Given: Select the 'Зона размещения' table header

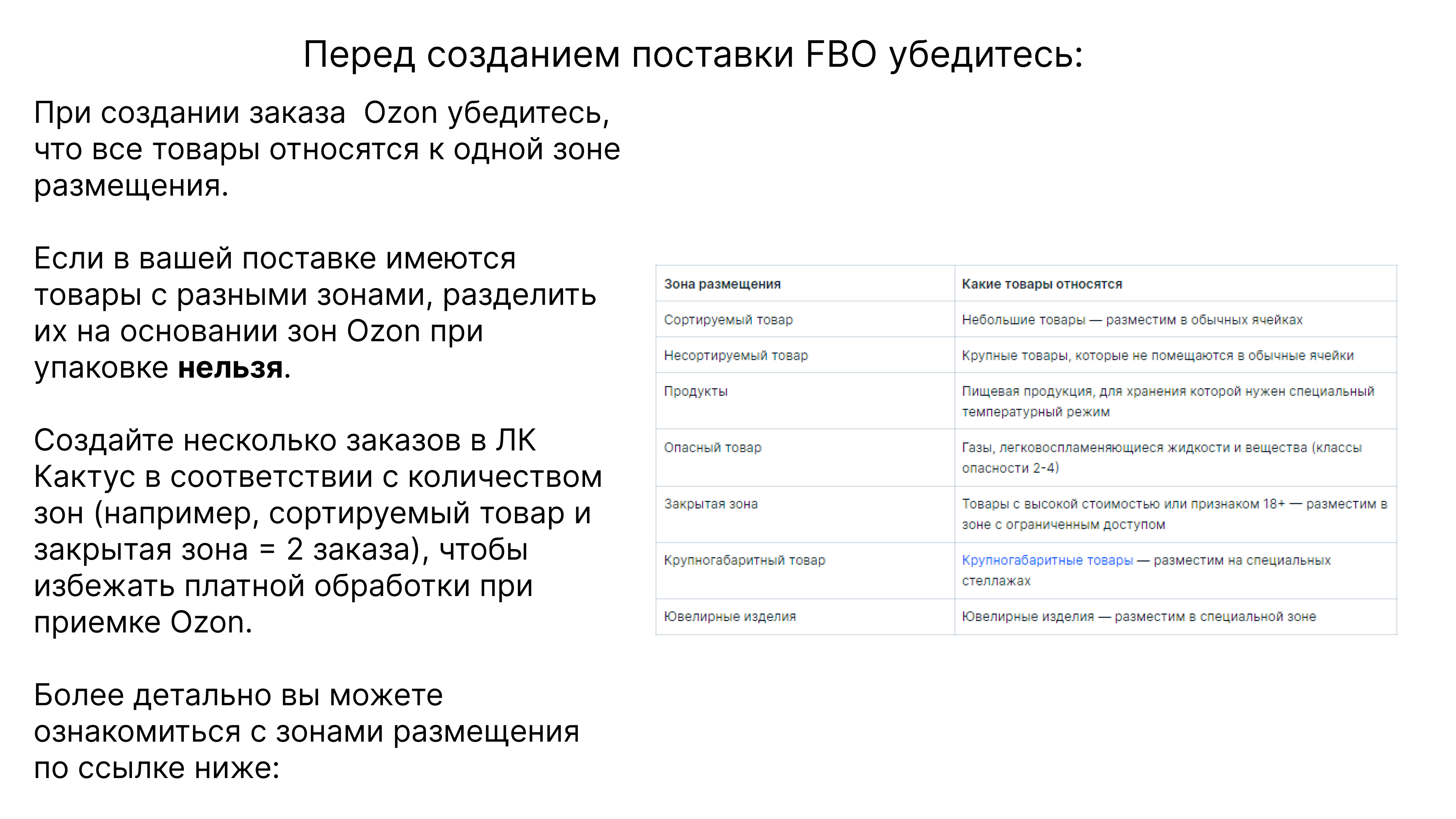Looking at the screenshot, I should tap(722, 284).
